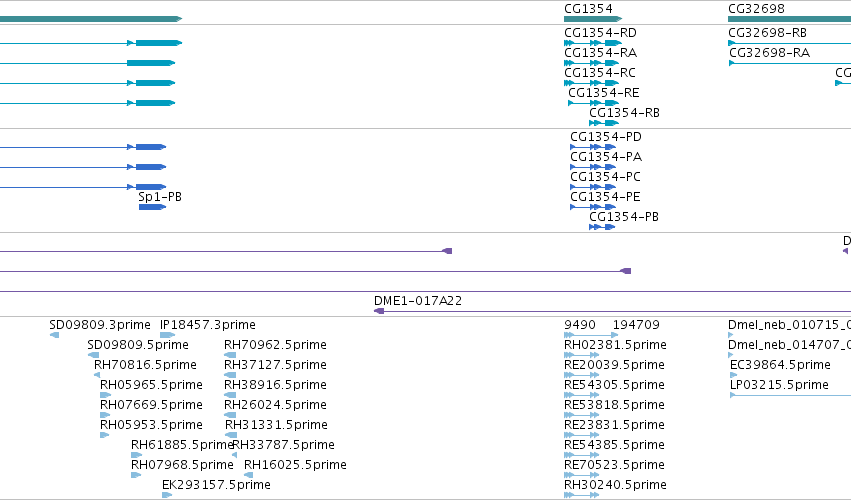The height and width of the screenshot is (500, 851).
Task: Click the IP18457.3prime EST label
Action: tap(208, 325)
